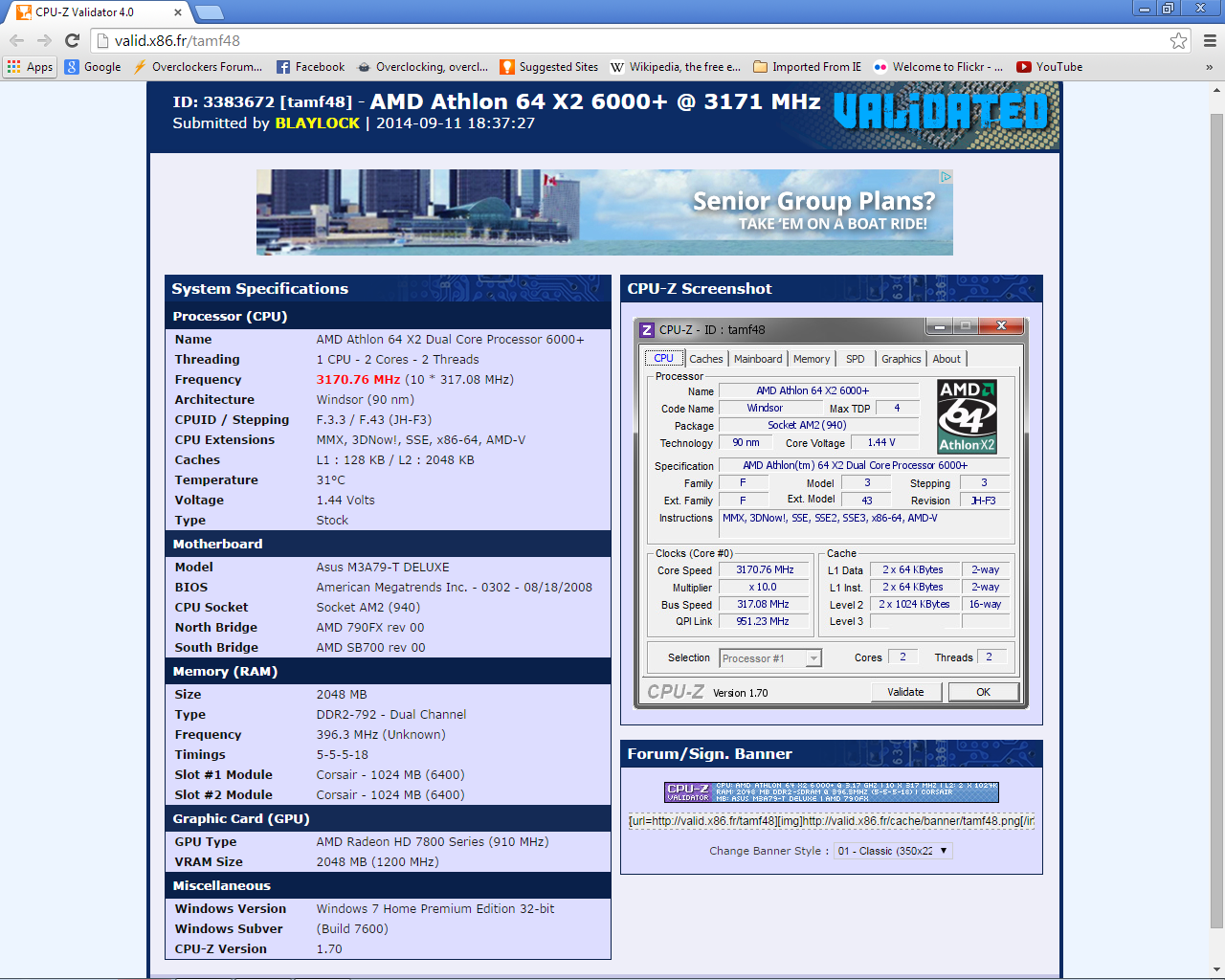Open the Facebook bookmark

pyautogui.click(x=310, y=67)
